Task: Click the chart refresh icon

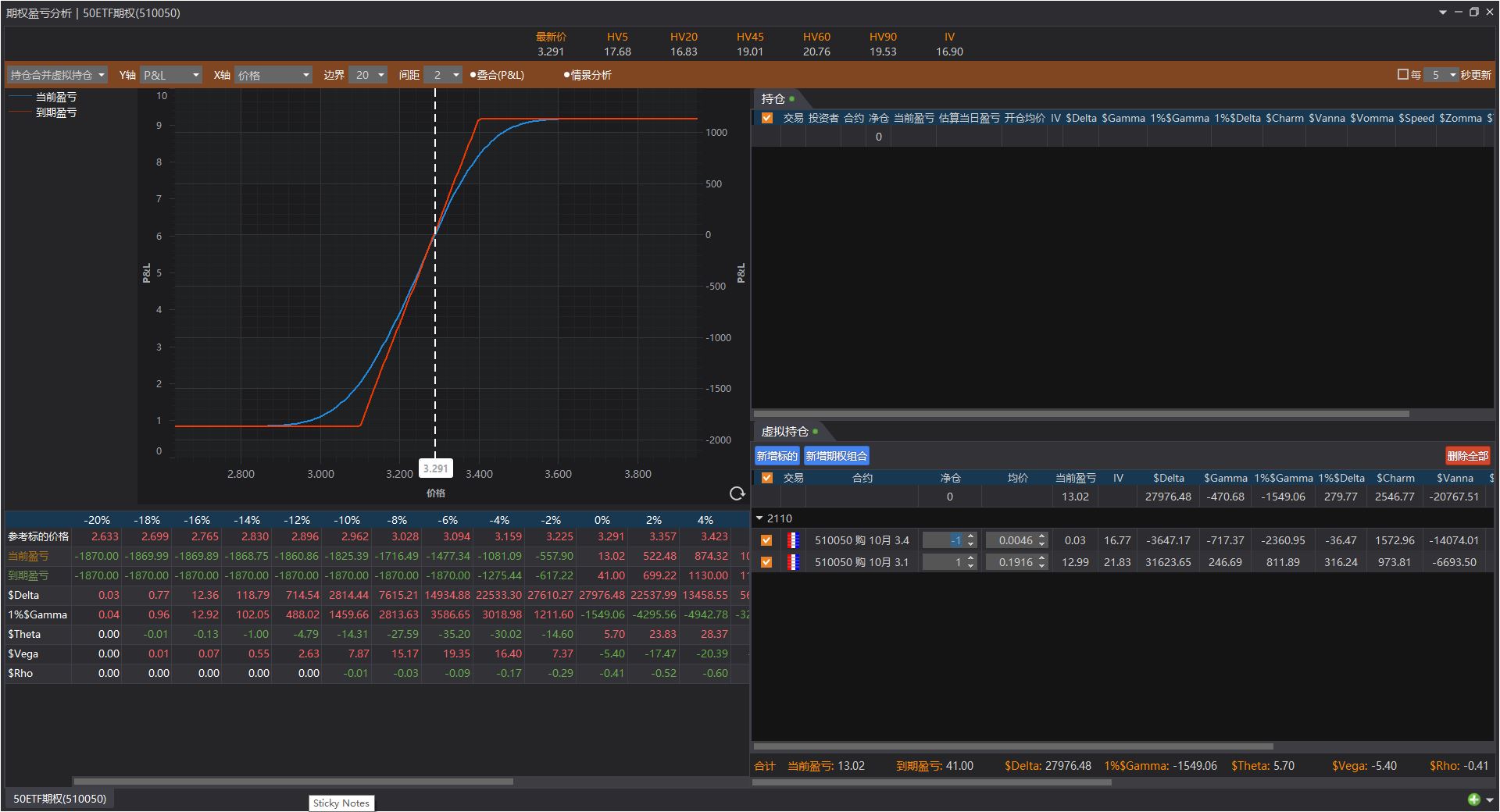Action: tap(736, 493)
